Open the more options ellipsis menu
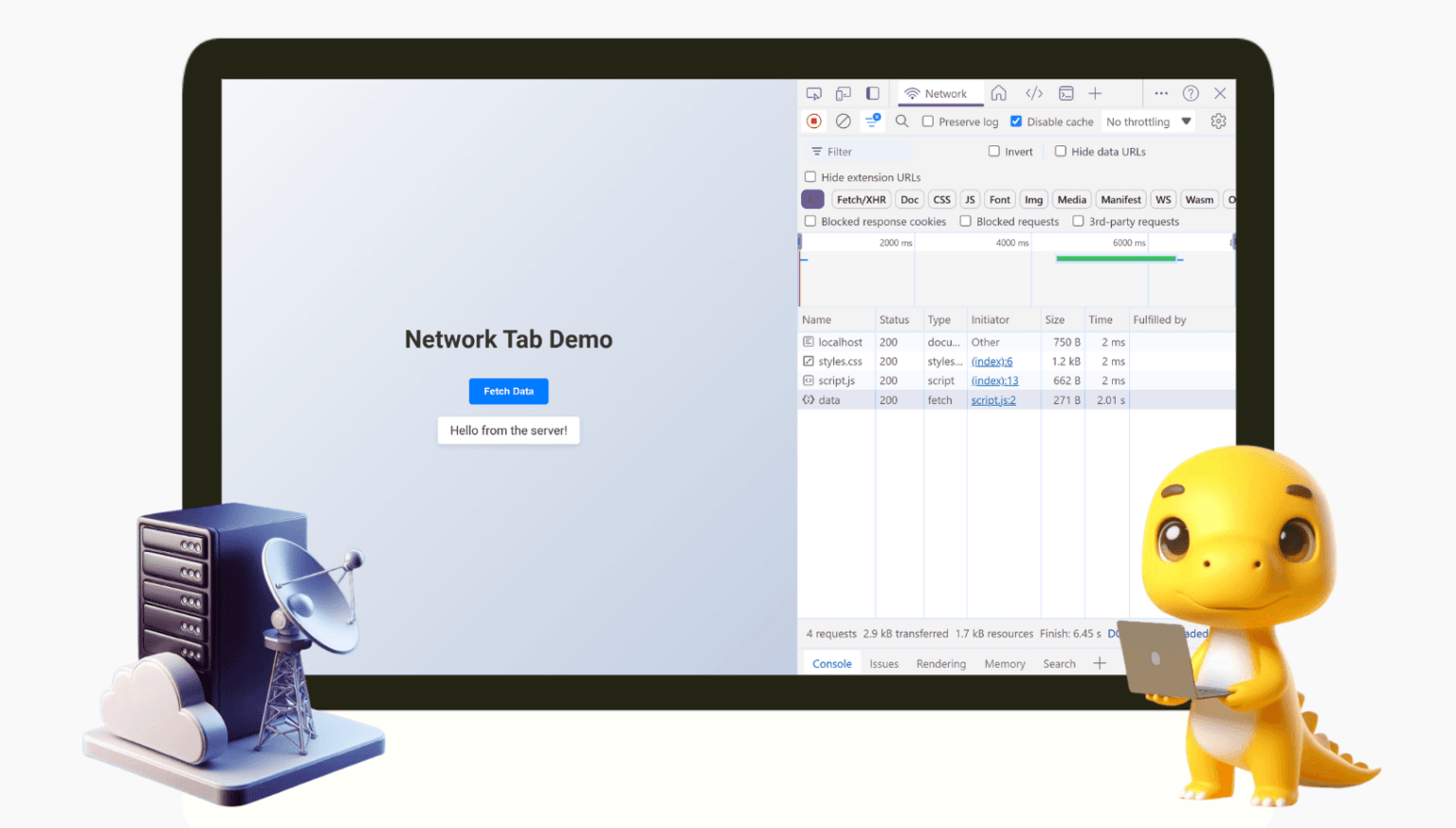This screenshot has width=1456, height=828. (1161, 93)
